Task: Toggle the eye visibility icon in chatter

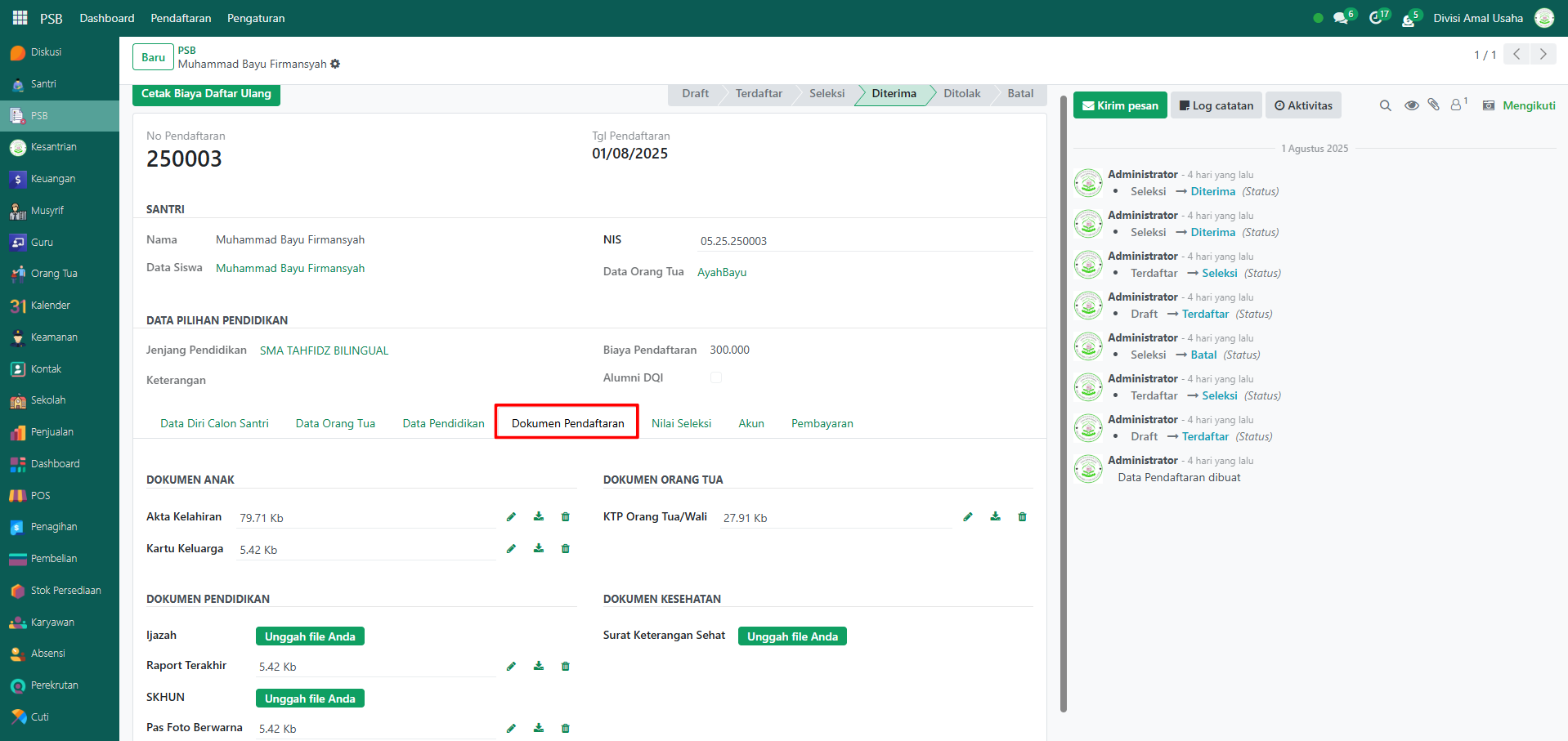Action: pyautogui.click(x=1411, y=105)
